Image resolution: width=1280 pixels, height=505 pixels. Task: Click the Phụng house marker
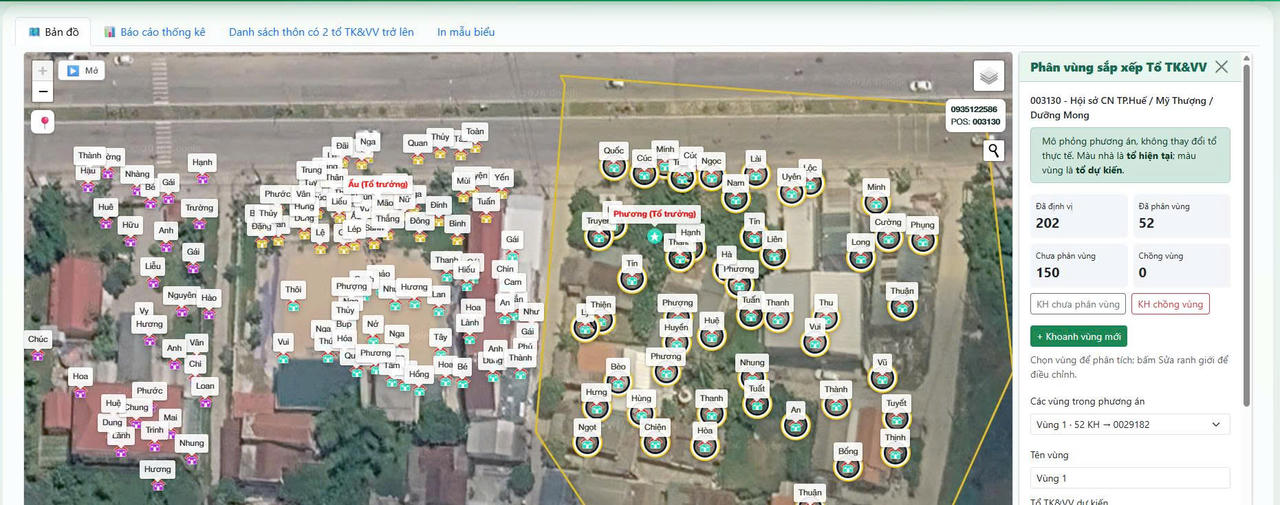[x=923, y=241]
